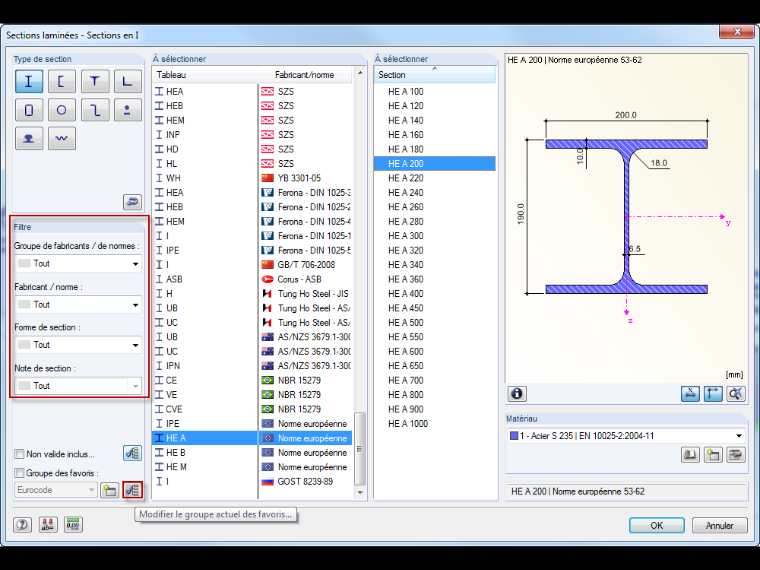760x570 pixels.
Task: Click the 'Section' column header
Action: (x=435, y=75)
